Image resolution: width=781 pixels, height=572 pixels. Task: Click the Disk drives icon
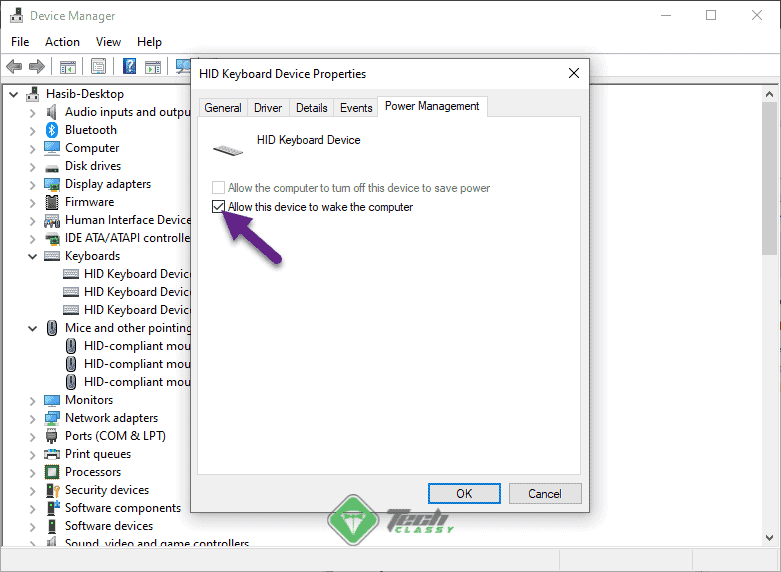52,167
